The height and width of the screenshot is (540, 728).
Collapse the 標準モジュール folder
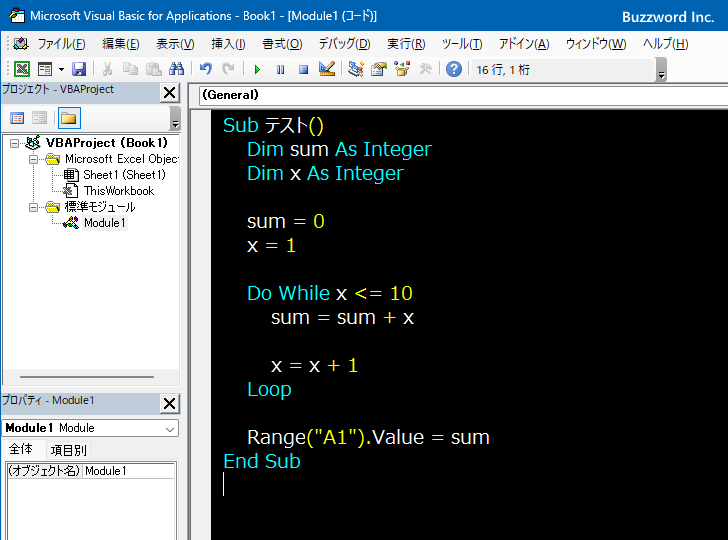(x=33, y=207)
